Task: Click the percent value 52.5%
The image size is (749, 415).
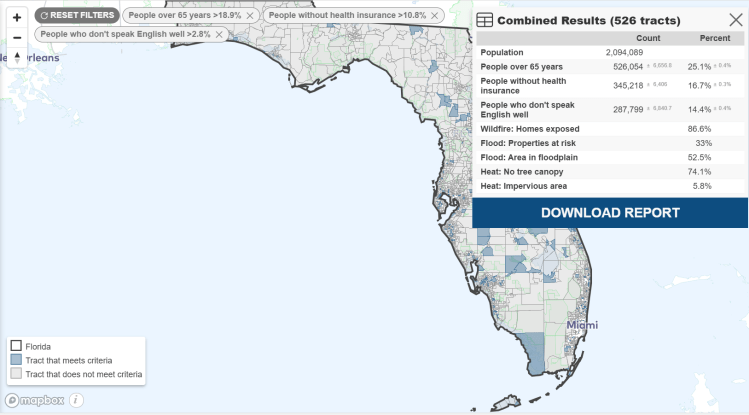Action: [x=699, y=158]
